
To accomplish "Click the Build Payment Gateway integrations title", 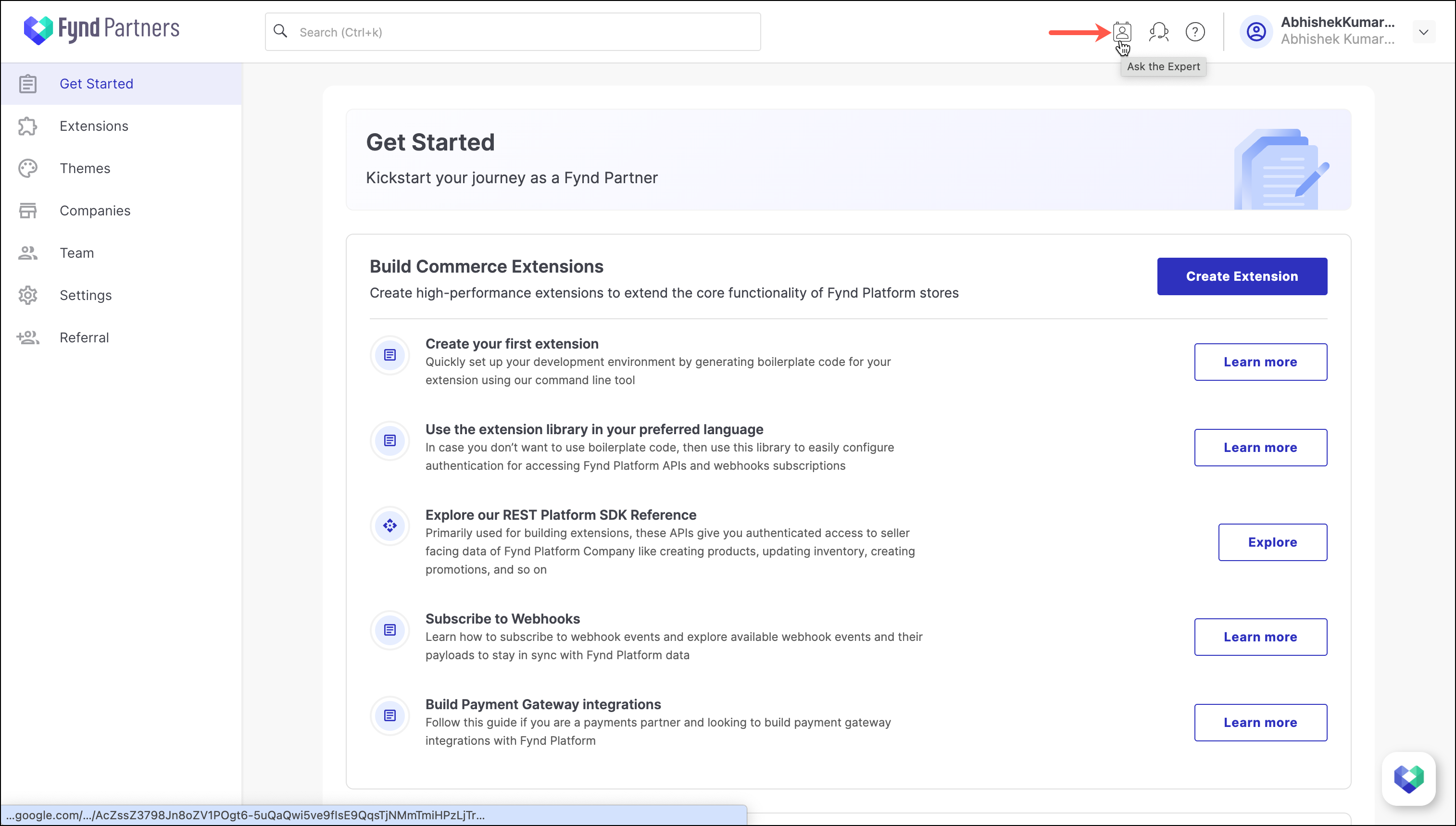I will tap(543, 704).
